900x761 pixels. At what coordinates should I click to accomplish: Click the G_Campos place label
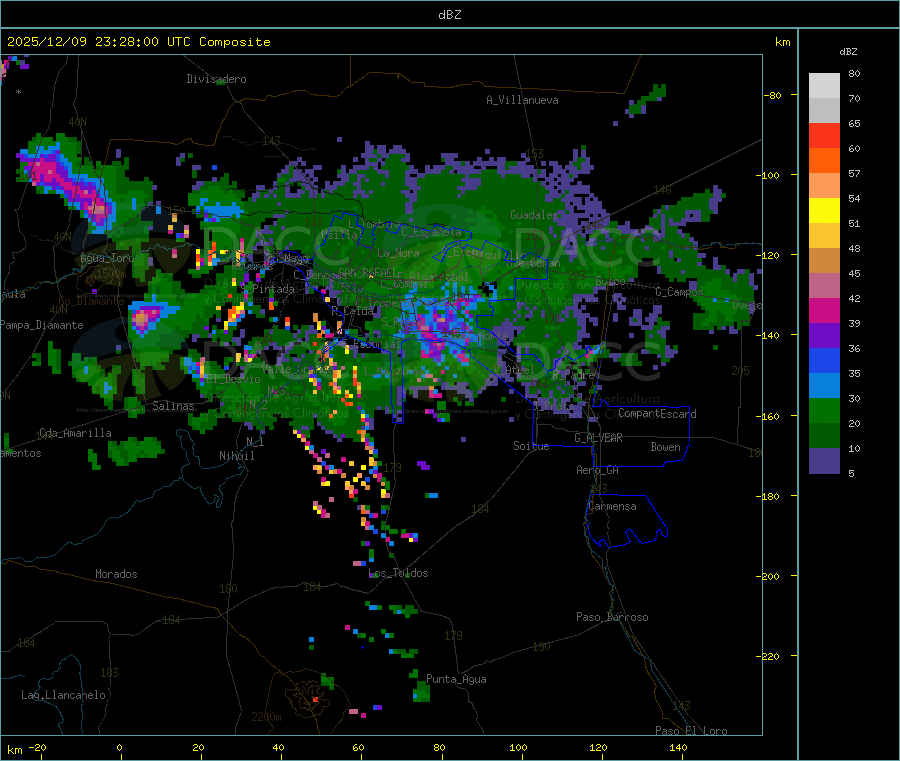[679, 292]
